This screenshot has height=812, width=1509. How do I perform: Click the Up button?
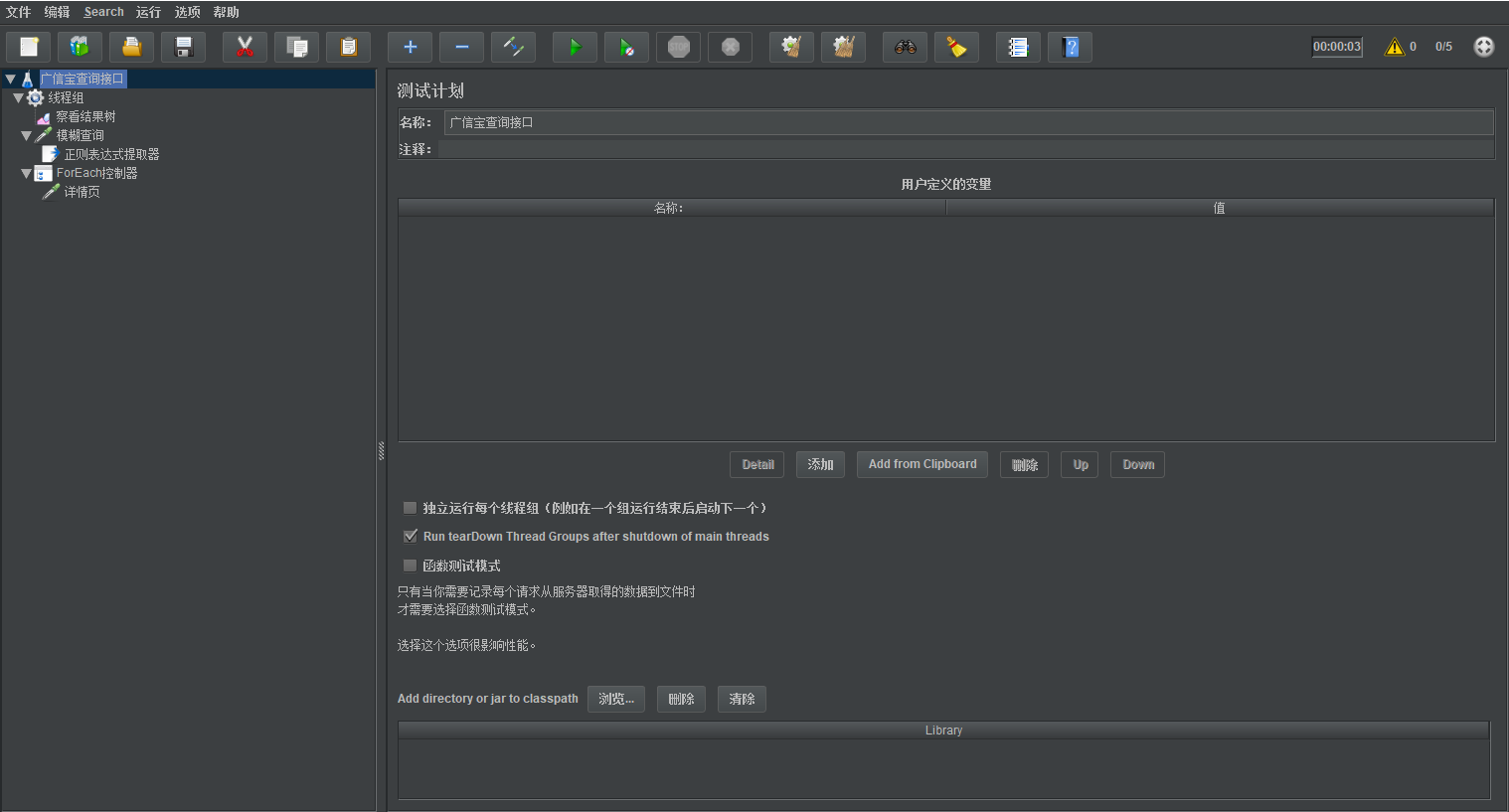pos(1080,464)
